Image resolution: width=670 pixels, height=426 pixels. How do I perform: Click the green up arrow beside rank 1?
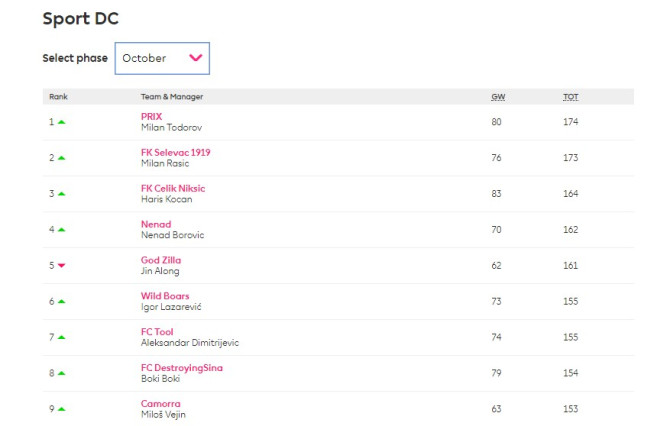coord(62,122)
